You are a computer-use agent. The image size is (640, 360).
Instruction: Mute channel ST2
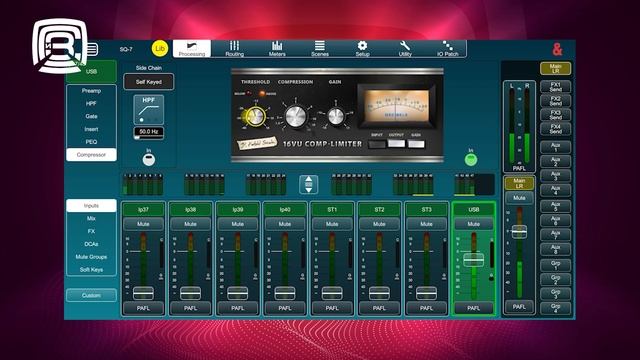379,224
